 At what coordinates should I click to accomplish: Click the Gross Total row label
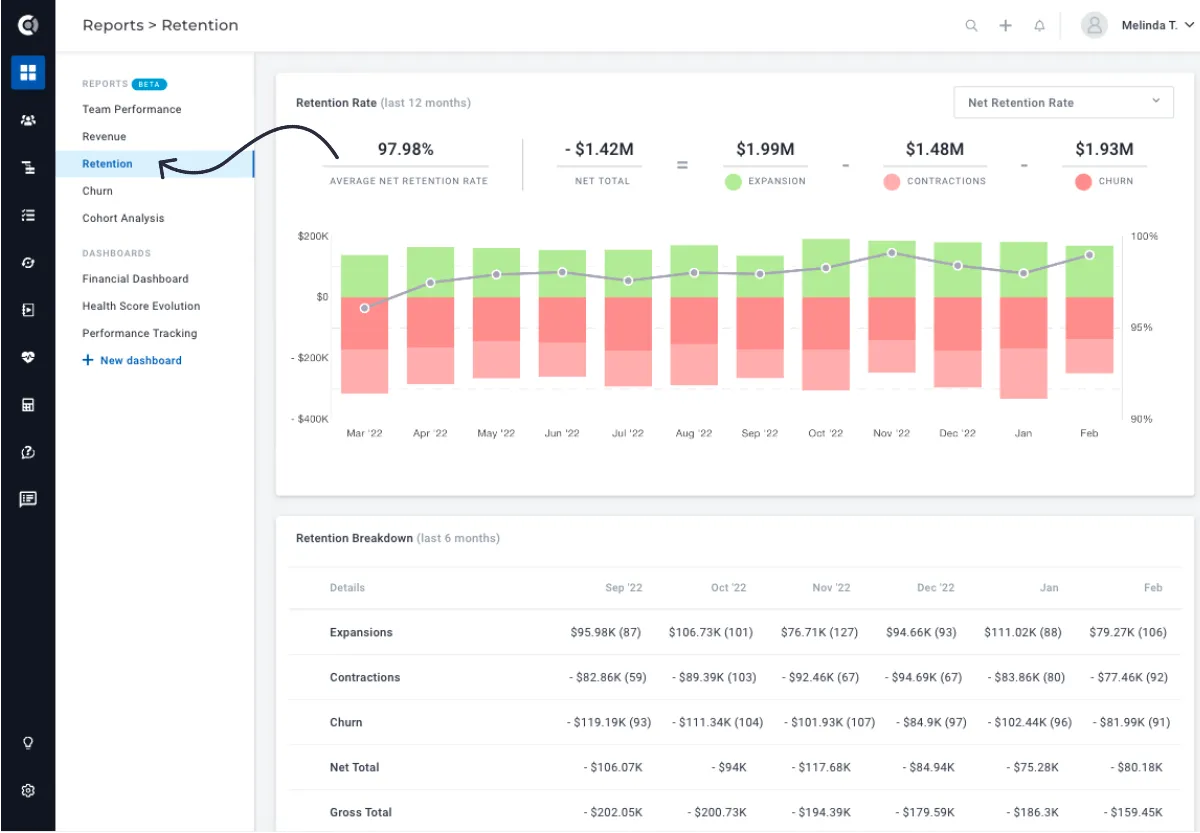tap(361, 812)
